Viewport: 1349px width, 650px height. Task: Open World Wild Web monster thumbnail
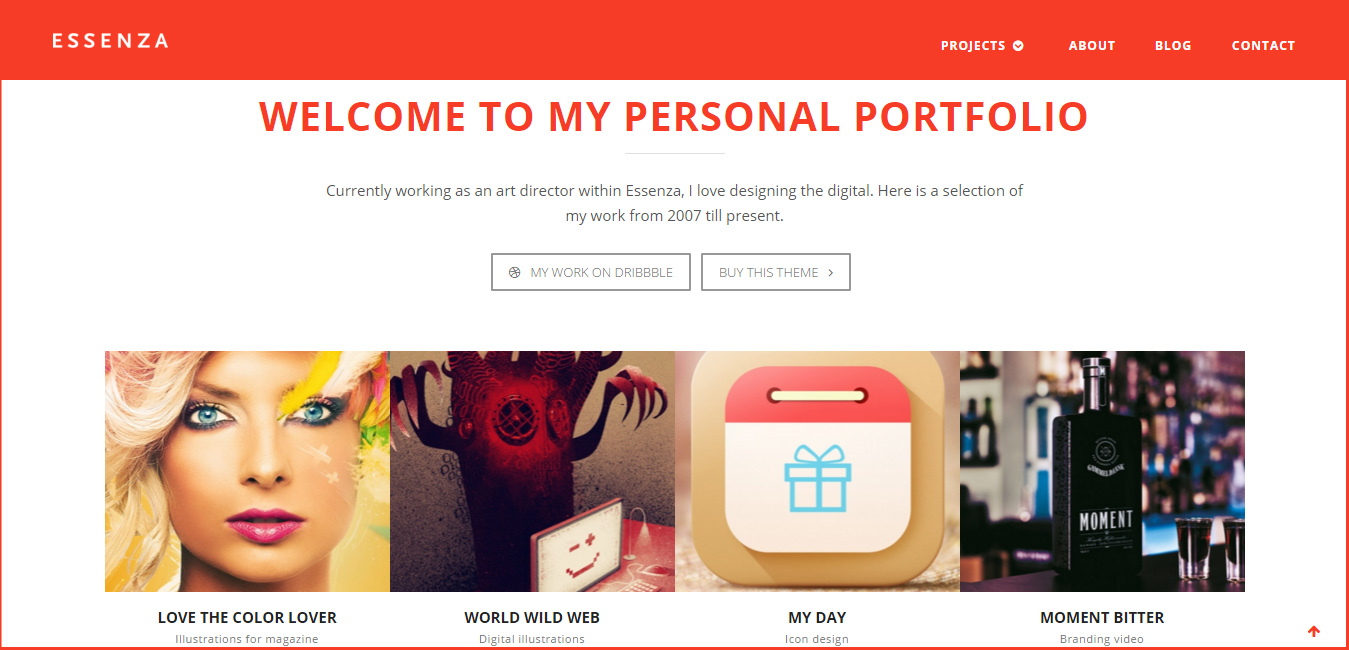tap(532, 471)
